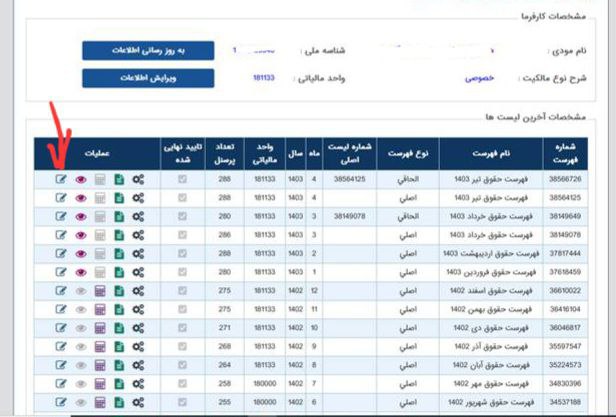Toggle final approval checkbox in row 35597547
616x417 pixels.
click(182, 346)
